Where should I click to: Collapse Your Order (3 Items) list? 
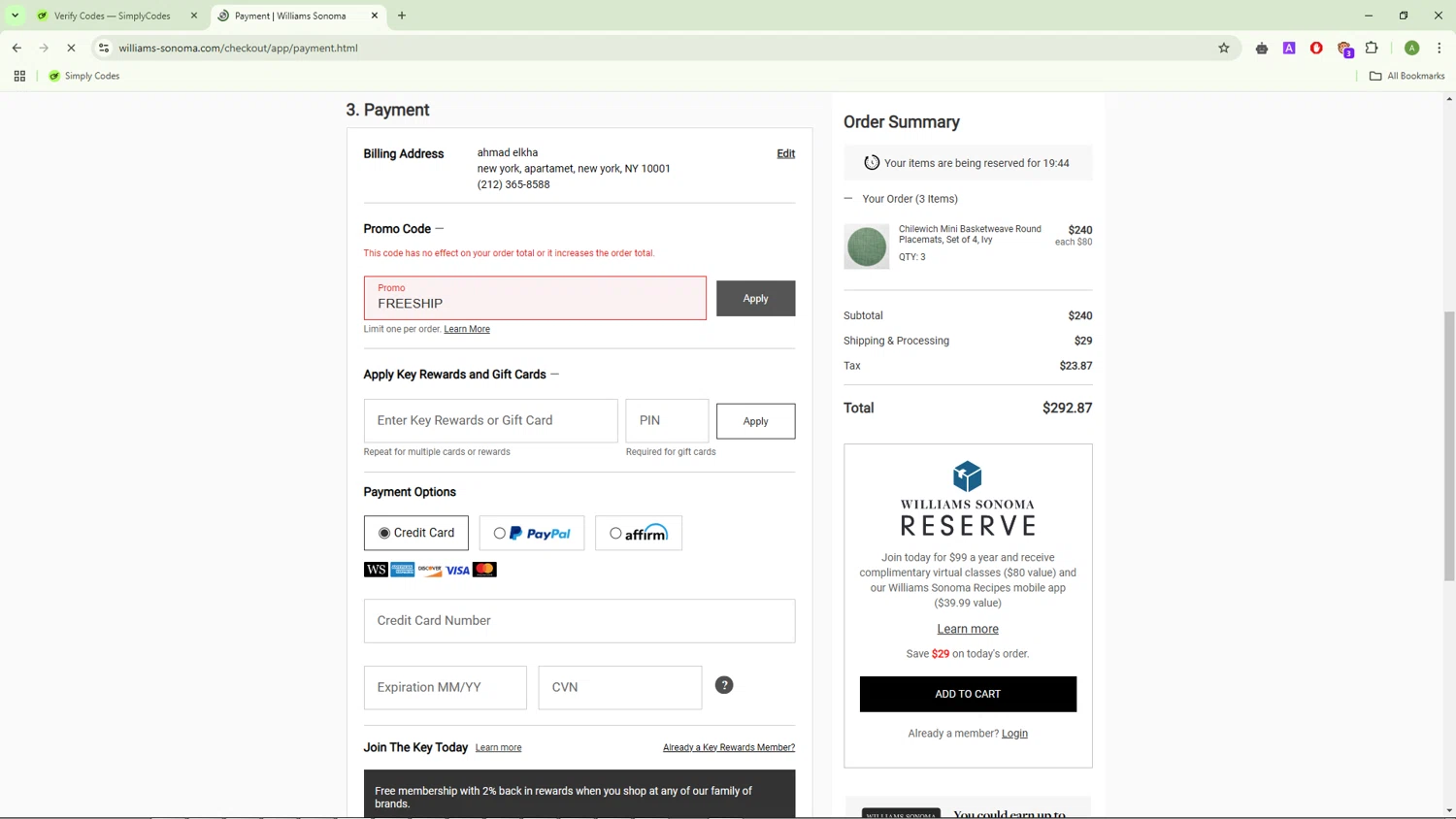pyautogui.click(x=848, y=199)
